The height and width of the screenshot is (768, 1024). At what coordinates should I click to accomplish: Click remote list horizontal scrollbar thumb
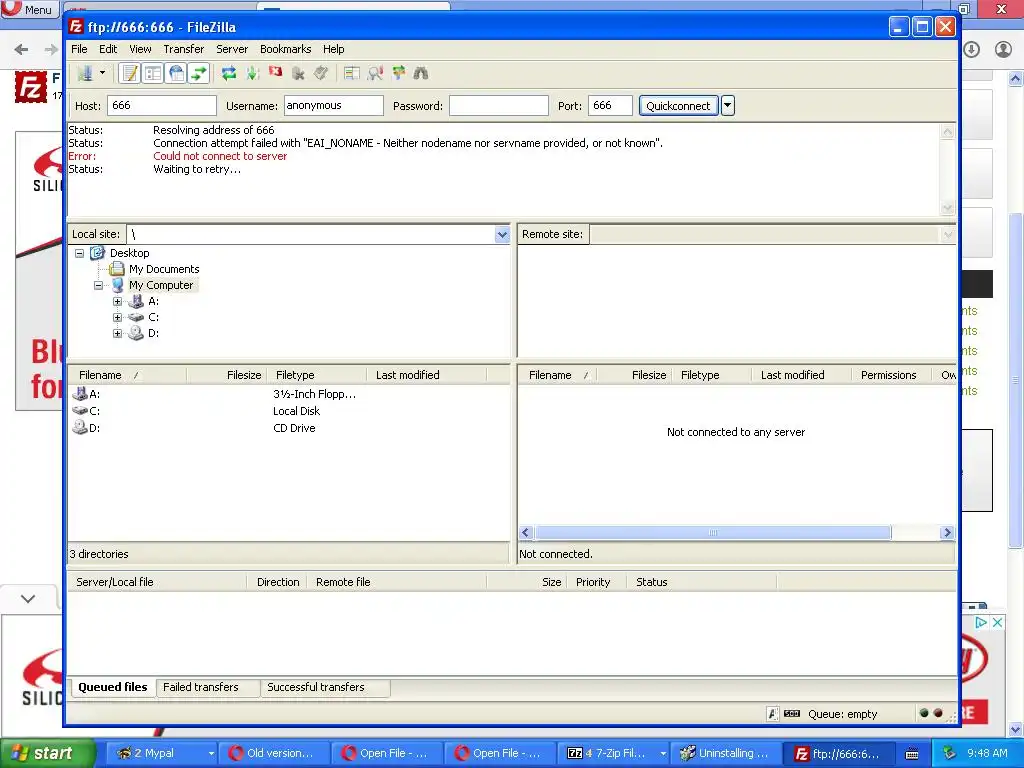712,533
